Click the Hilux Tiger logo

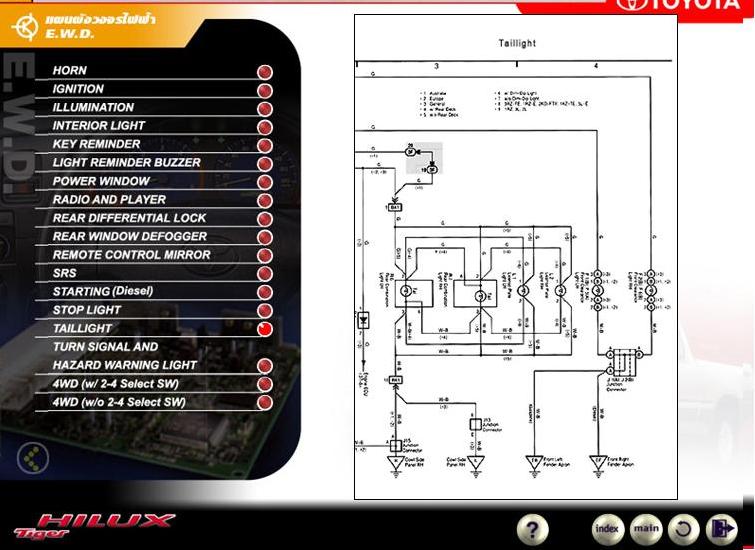(x=93, y=525)
